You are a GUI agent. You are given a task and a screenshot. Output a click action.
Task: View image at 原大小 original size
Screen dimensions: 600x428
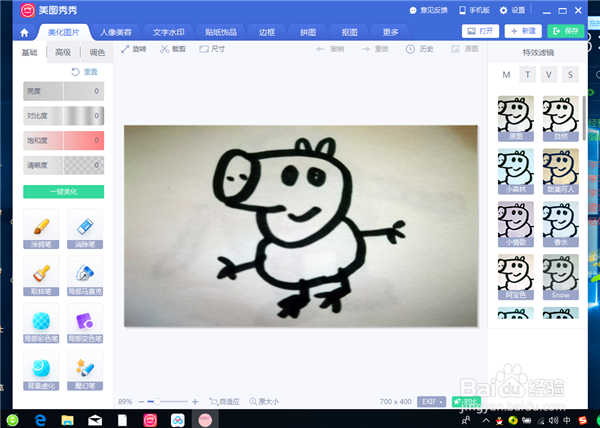click(264, 402)
